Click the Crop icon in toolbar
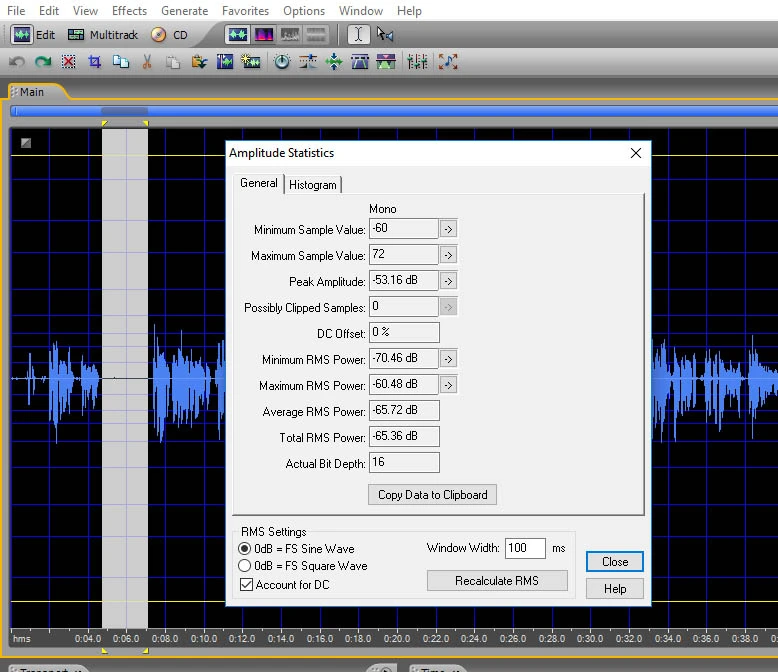This screenshot has width=778, height=672. 95,62
